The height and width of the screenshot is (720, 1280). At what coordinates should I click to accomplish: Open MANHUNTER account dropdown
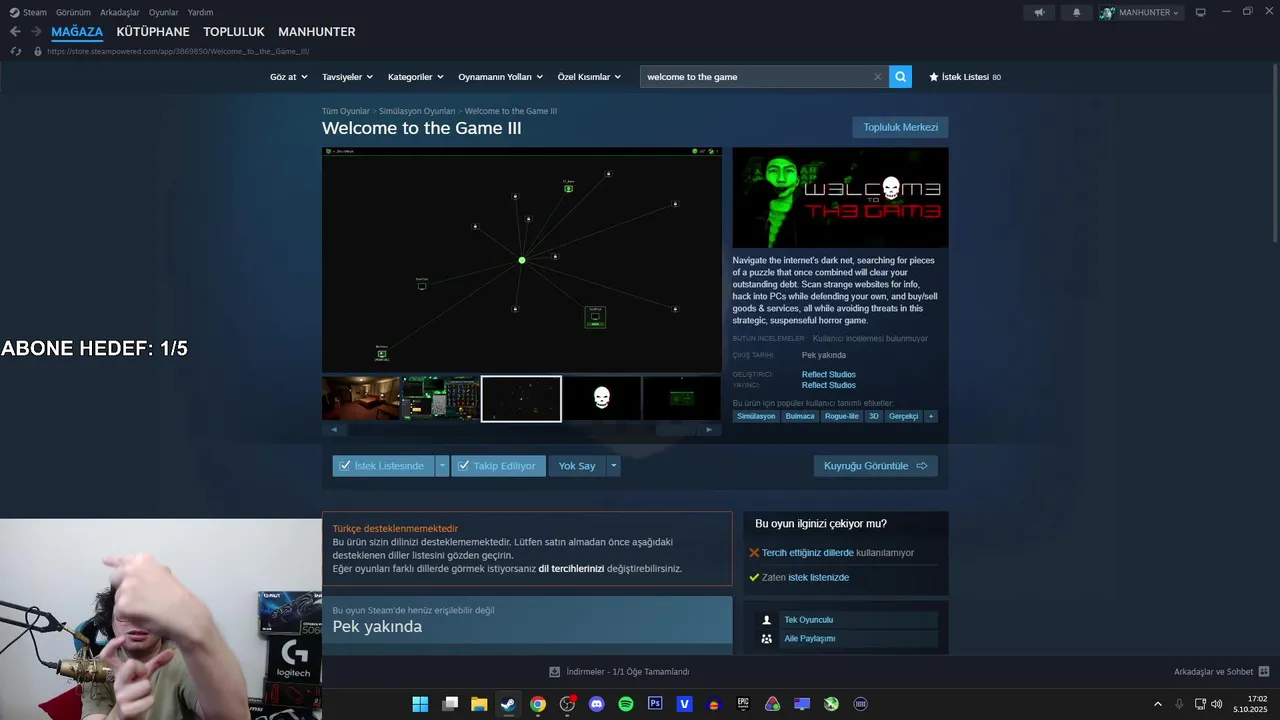click(1141, 12)
